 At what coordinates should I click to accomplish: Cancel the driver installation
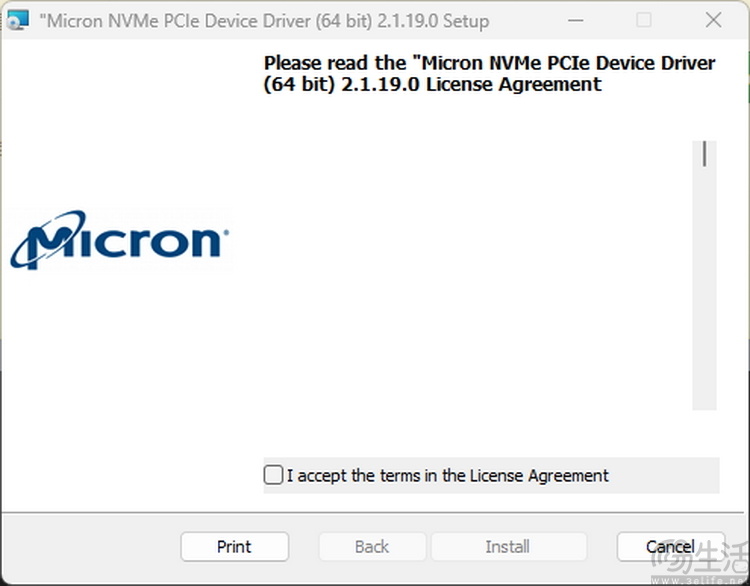coord(670,546)
